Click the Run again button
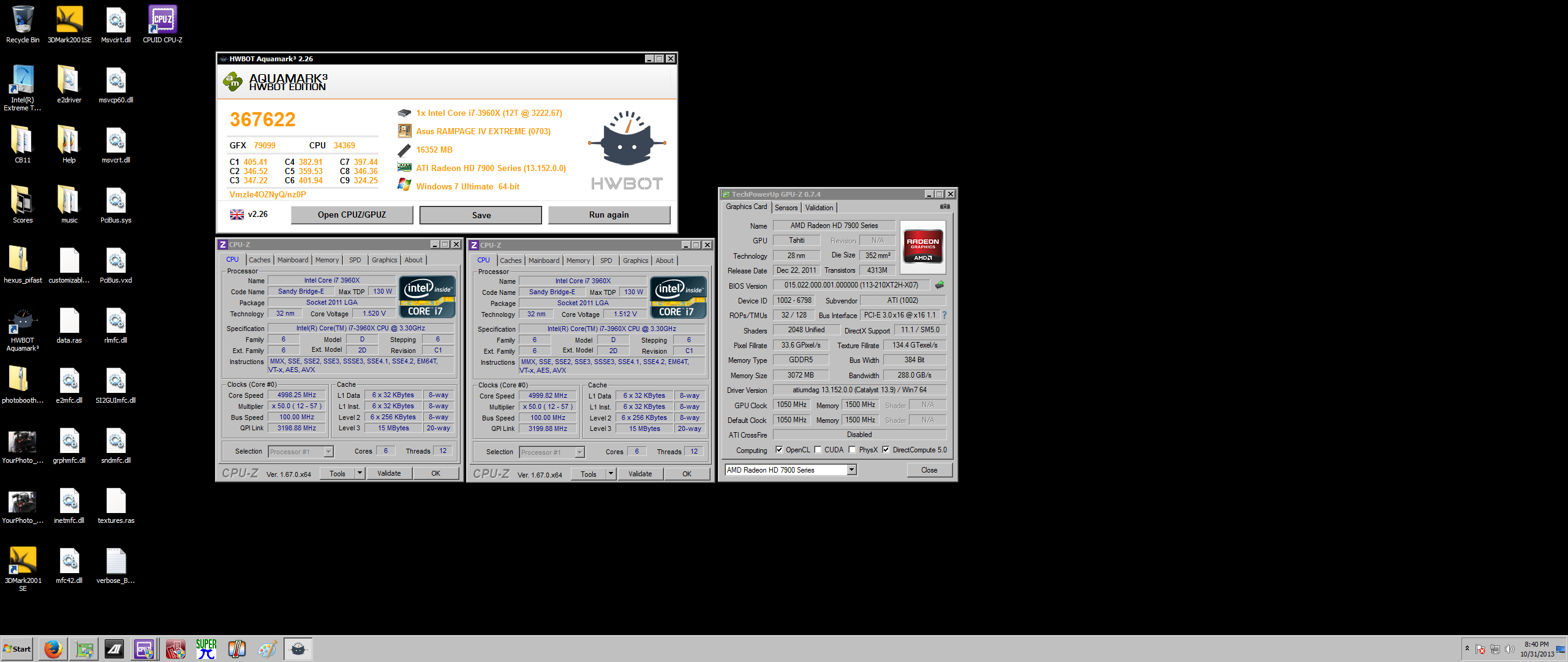Viewport: 1568px width, 662px height. point(609,215)
